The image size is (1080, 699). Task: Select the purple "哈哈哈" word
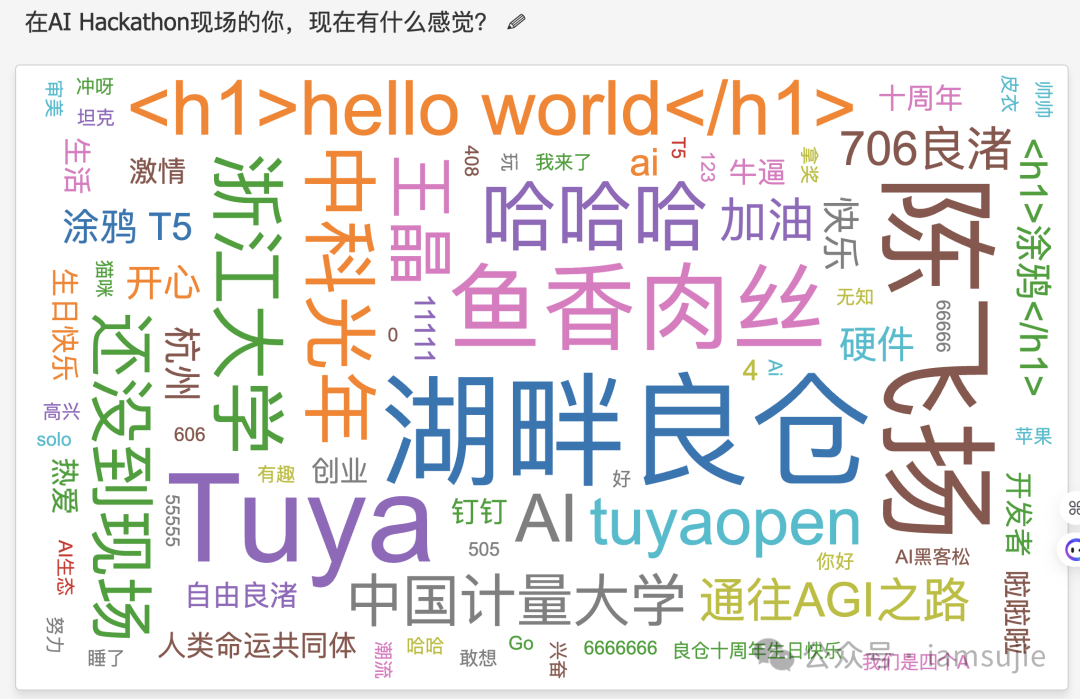point(595,215)
